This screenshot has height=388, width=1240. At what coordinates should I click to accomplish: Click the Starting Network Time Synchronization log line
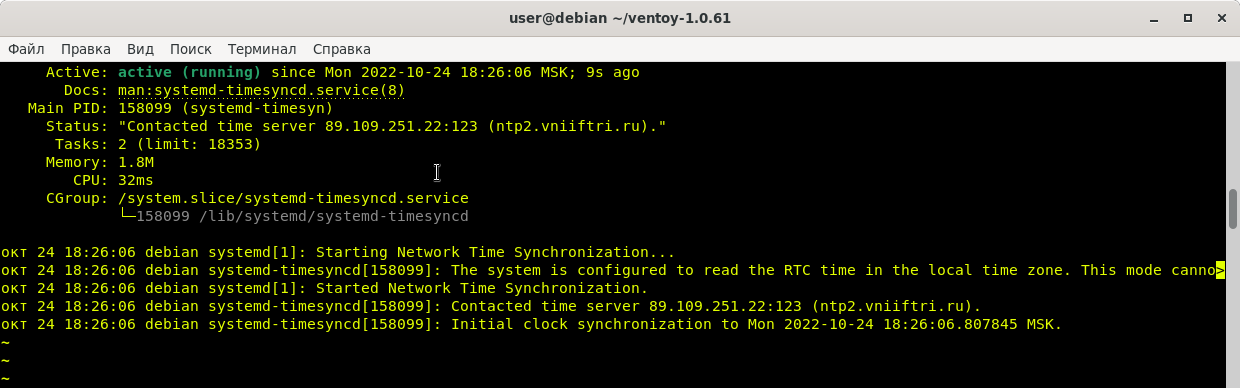pyautogui.click(x=338, y=252)
